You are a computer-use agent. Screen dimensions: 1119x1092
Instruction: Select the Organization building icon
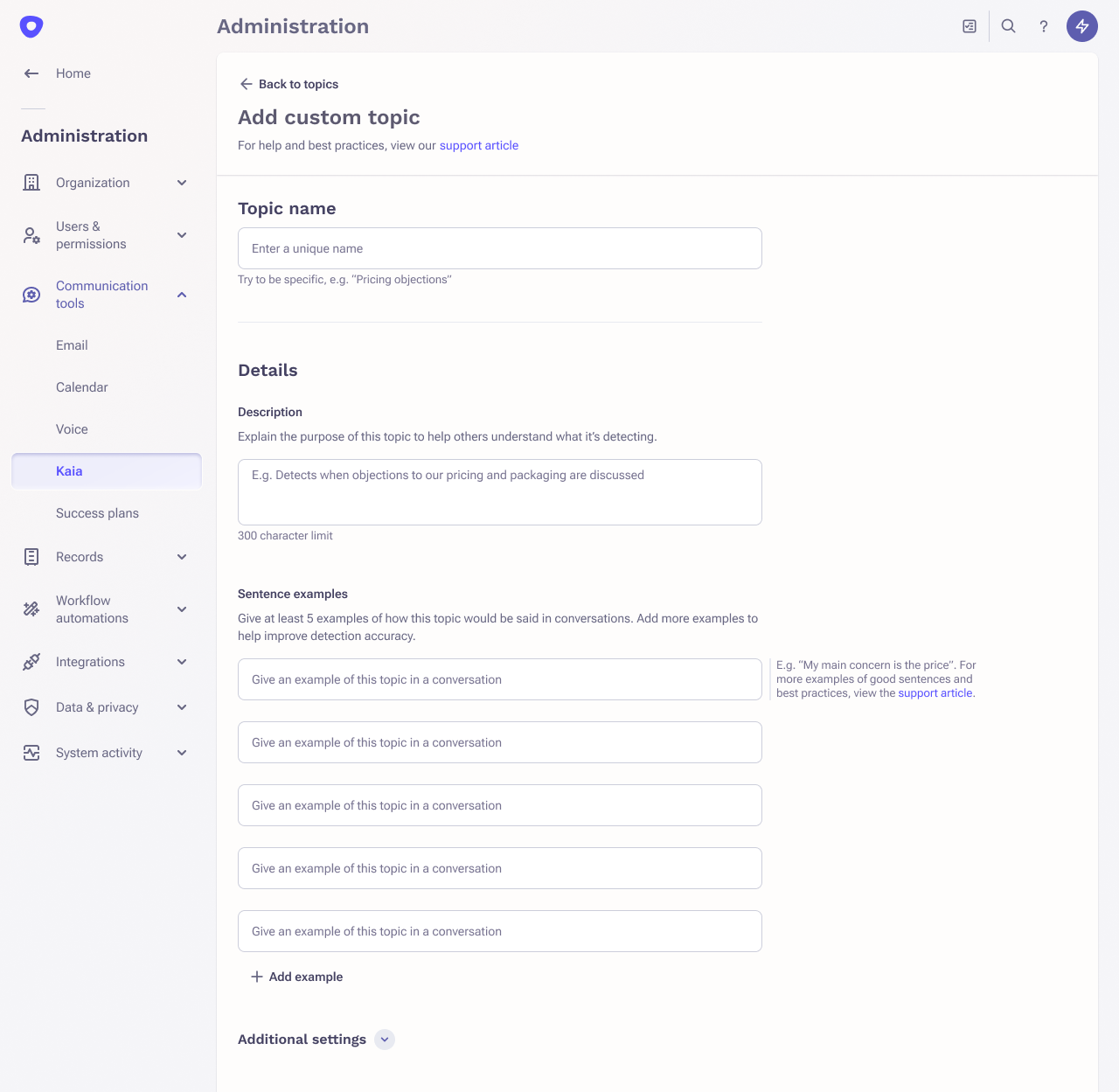[31, 182]
